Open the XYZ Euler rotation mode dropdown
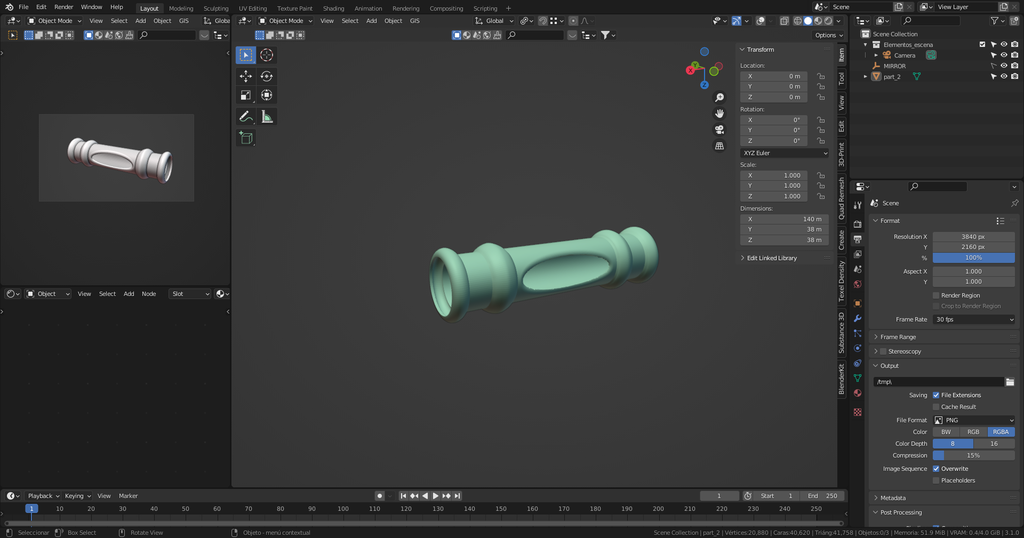Image resolution: width=1024 pixels, height=538 pixels. pos(784,153)
